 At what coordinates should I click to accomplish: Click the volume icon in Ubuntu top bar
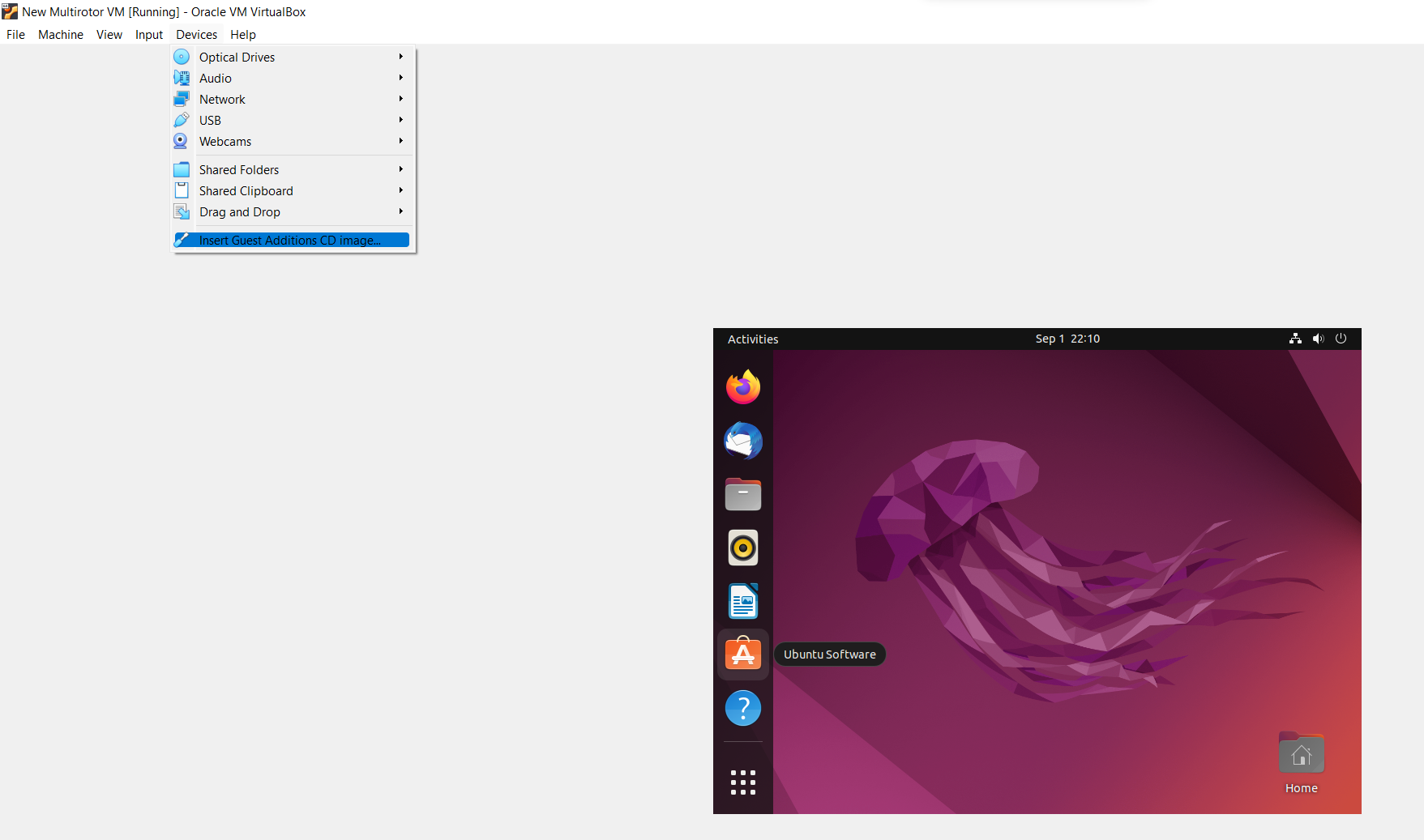tap(1319, 339)
